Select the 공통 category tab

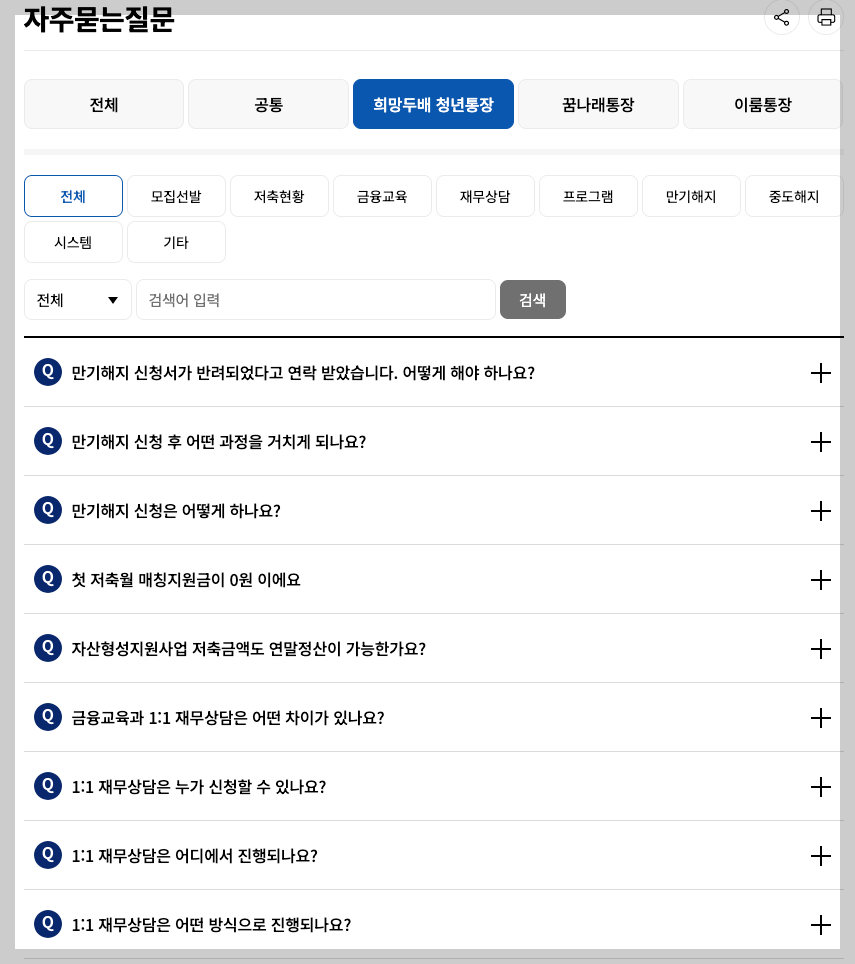[x=269, y=104]
